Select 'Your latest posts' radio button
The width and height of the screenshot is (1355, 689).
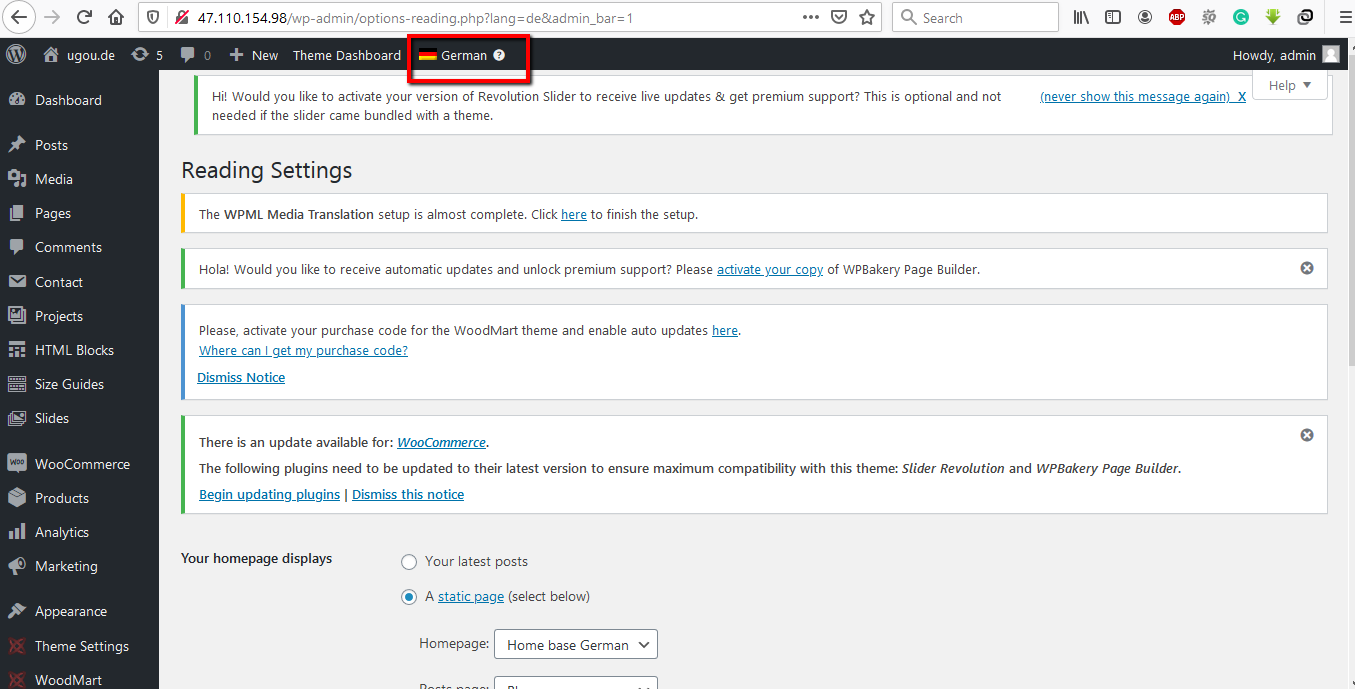click(409, 562)
